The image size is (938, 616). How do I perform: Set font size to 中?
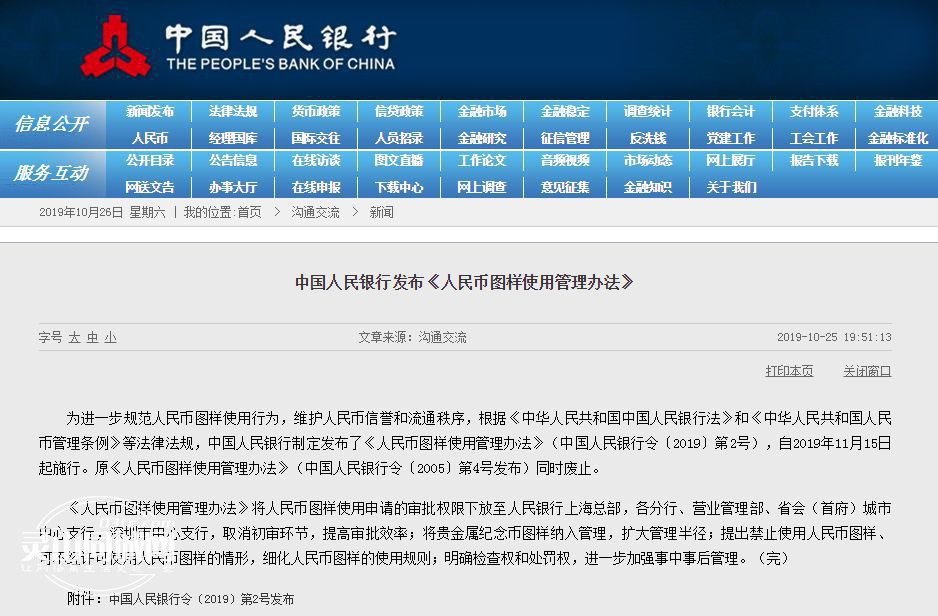tap(92, 337)
